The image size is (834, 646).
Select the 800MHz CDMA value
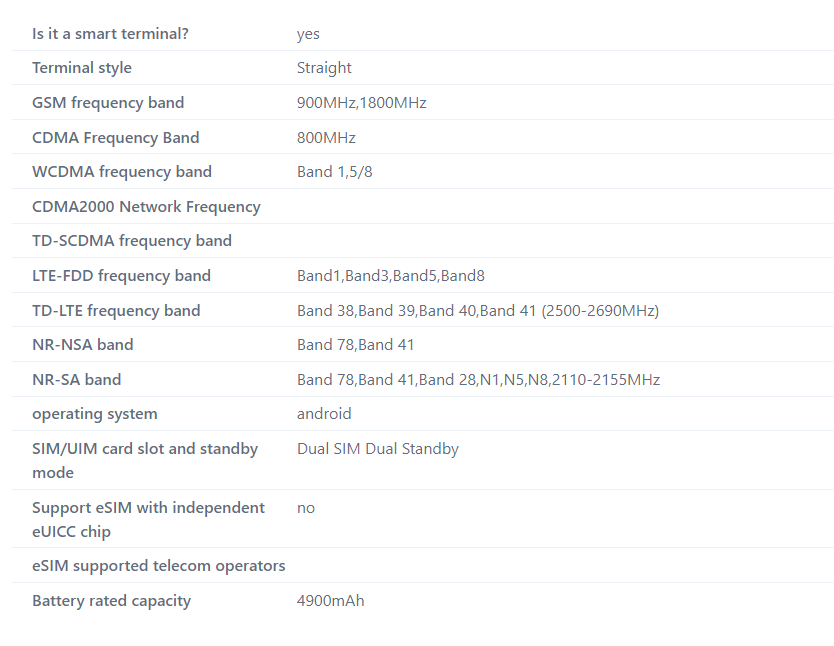click(x=326, y=138)
